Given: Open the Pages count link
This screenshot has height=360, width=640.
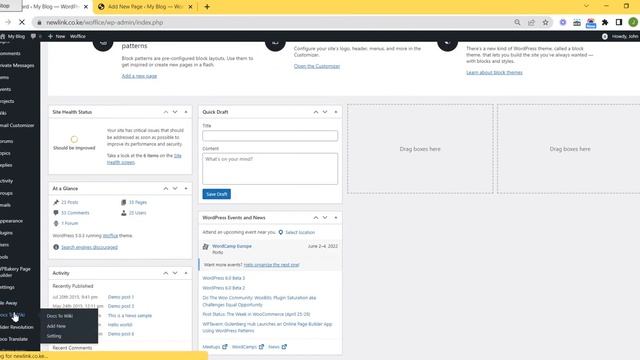Looking at the screenshot, I should tap(138, 202).
